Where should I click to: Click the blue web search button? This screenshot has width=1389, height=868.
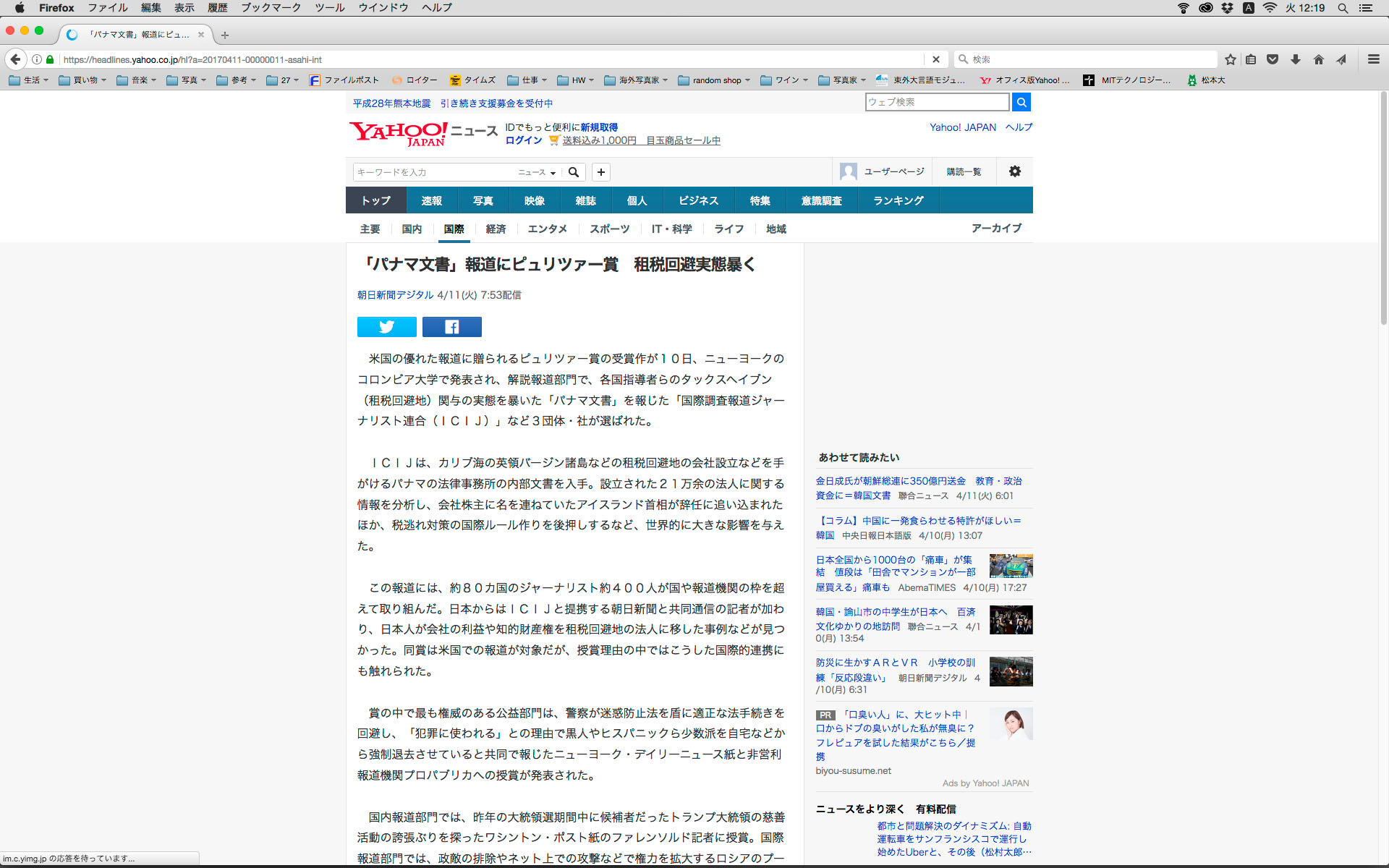point(1021,102)
